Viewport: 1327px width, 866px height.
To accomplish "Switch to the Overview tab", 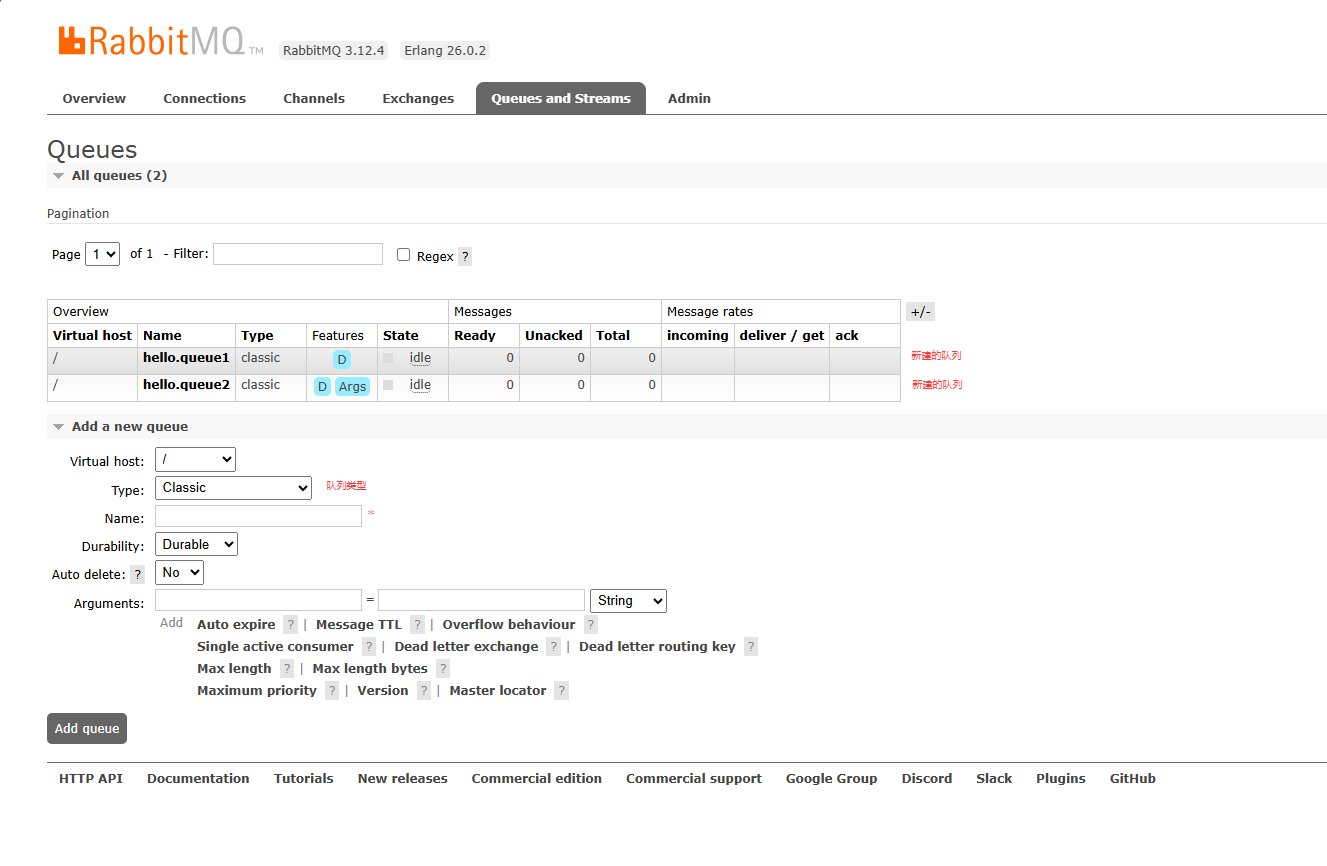I will pos(94,99).
